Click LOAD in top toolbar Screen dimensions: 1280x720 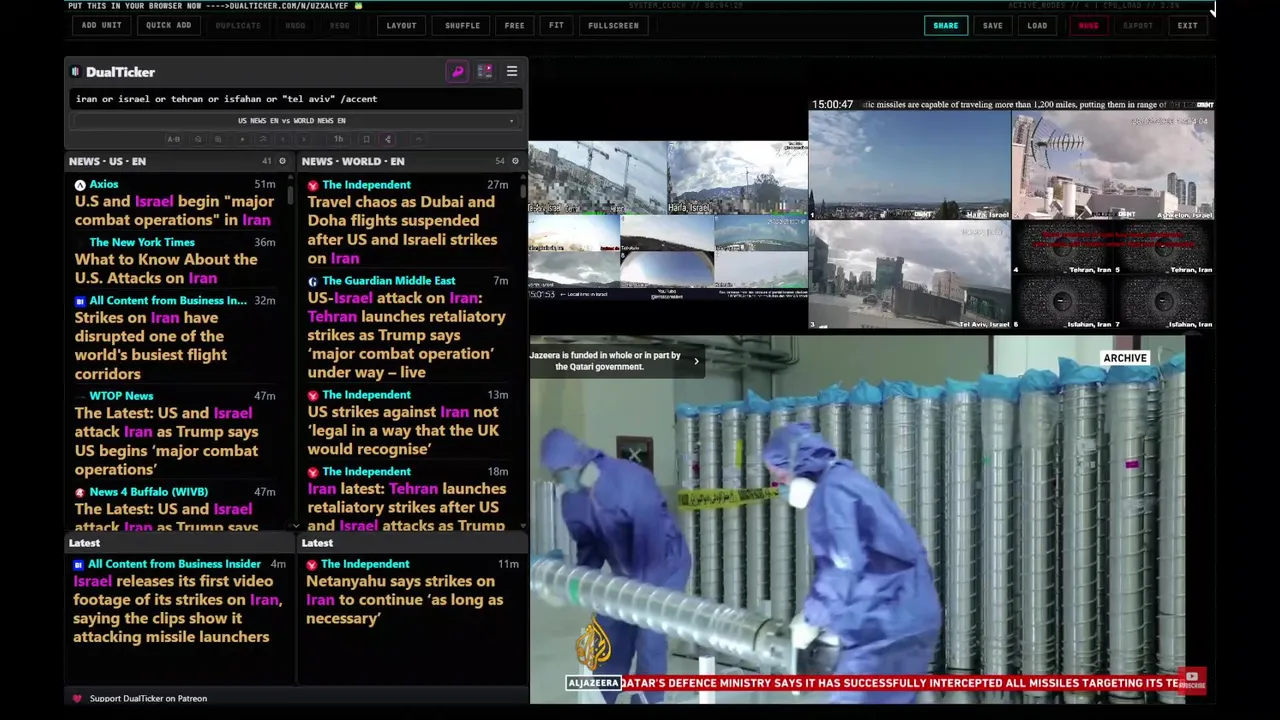tap(1037, 25)
